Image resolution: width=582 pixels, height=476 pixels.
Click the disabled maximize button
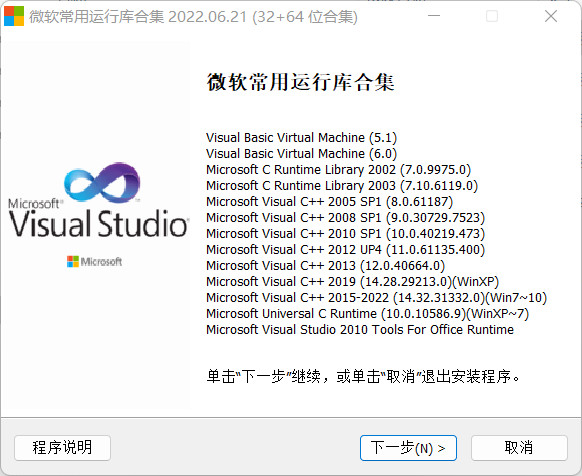pos(492,16)
